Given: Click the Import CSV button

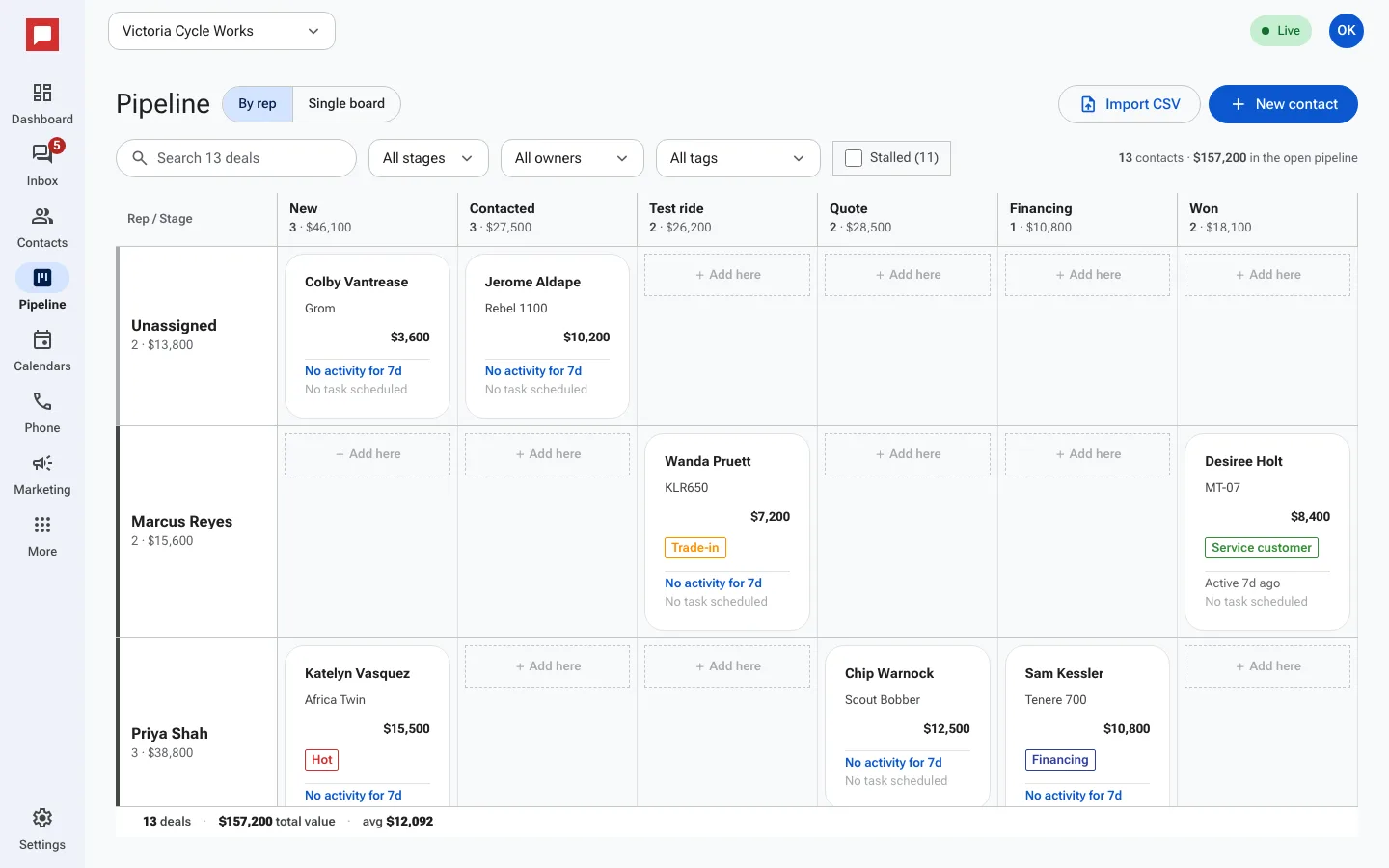Looking at the screenshot, I should point(1130,104).
